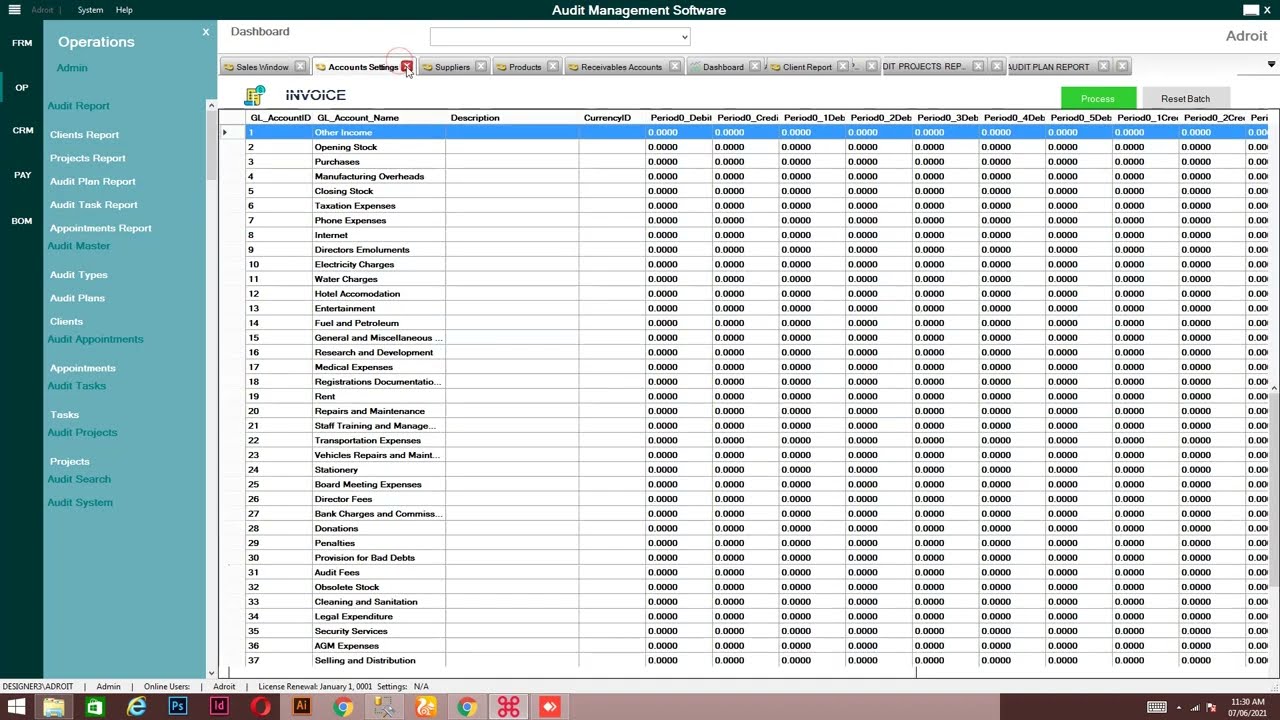The height and width of the screenshot is (720, 1280).
Task: Open InDesign from taskbar
Action: [x=219, y=707]
